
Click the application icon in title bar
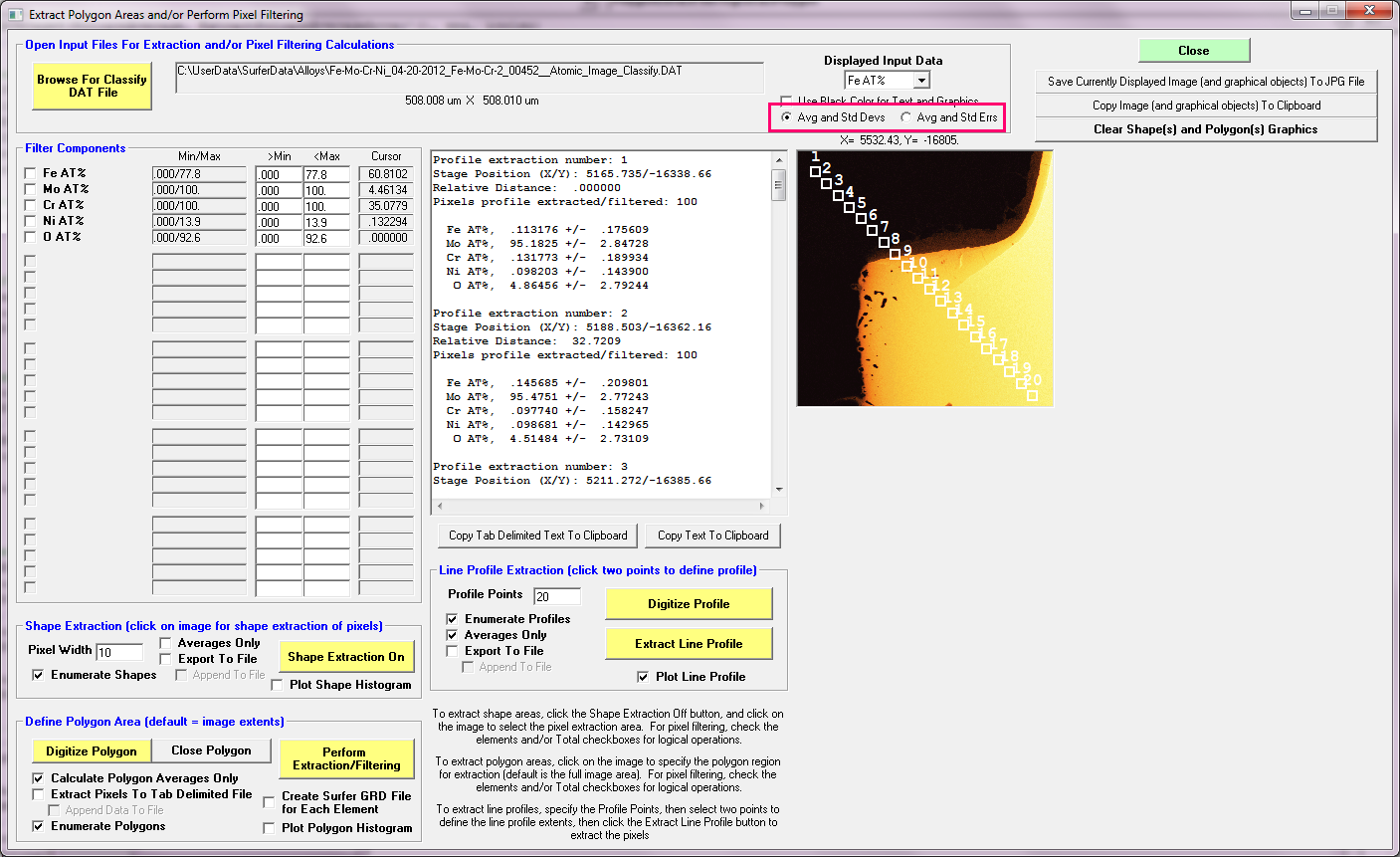pyautogui.click(x=14, y=14)
